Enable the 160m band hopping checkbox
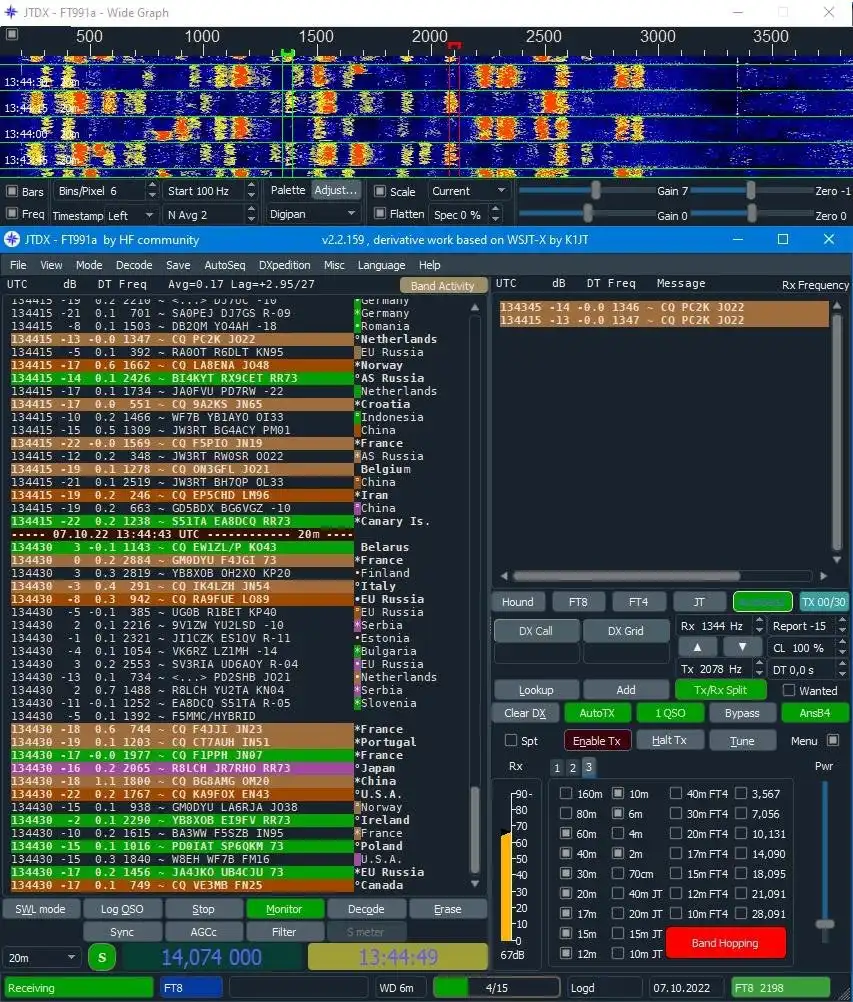853x1002 pixels. coord(565,793)
